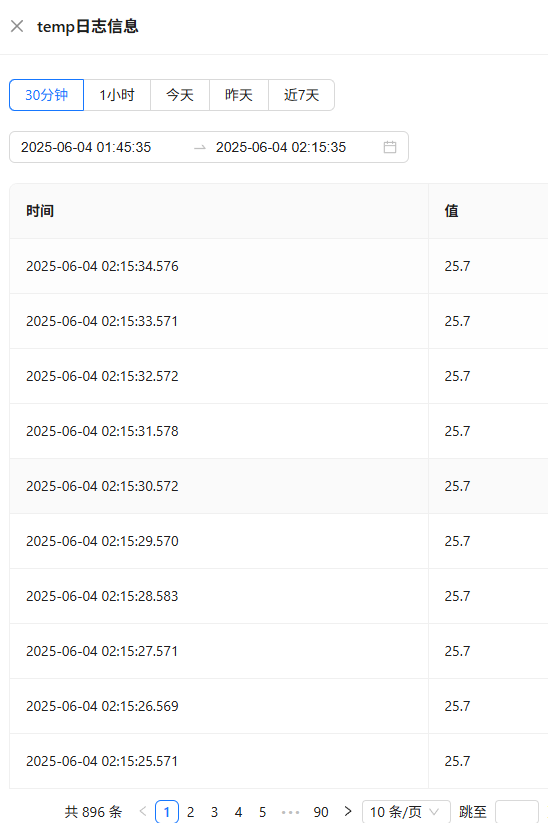The image size is (548, 823).
Task: Jump to last page 90
Action: 321,812
